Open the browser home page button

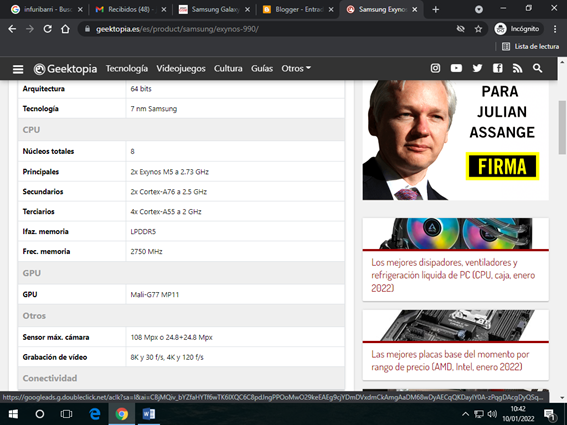pos(65,29)
